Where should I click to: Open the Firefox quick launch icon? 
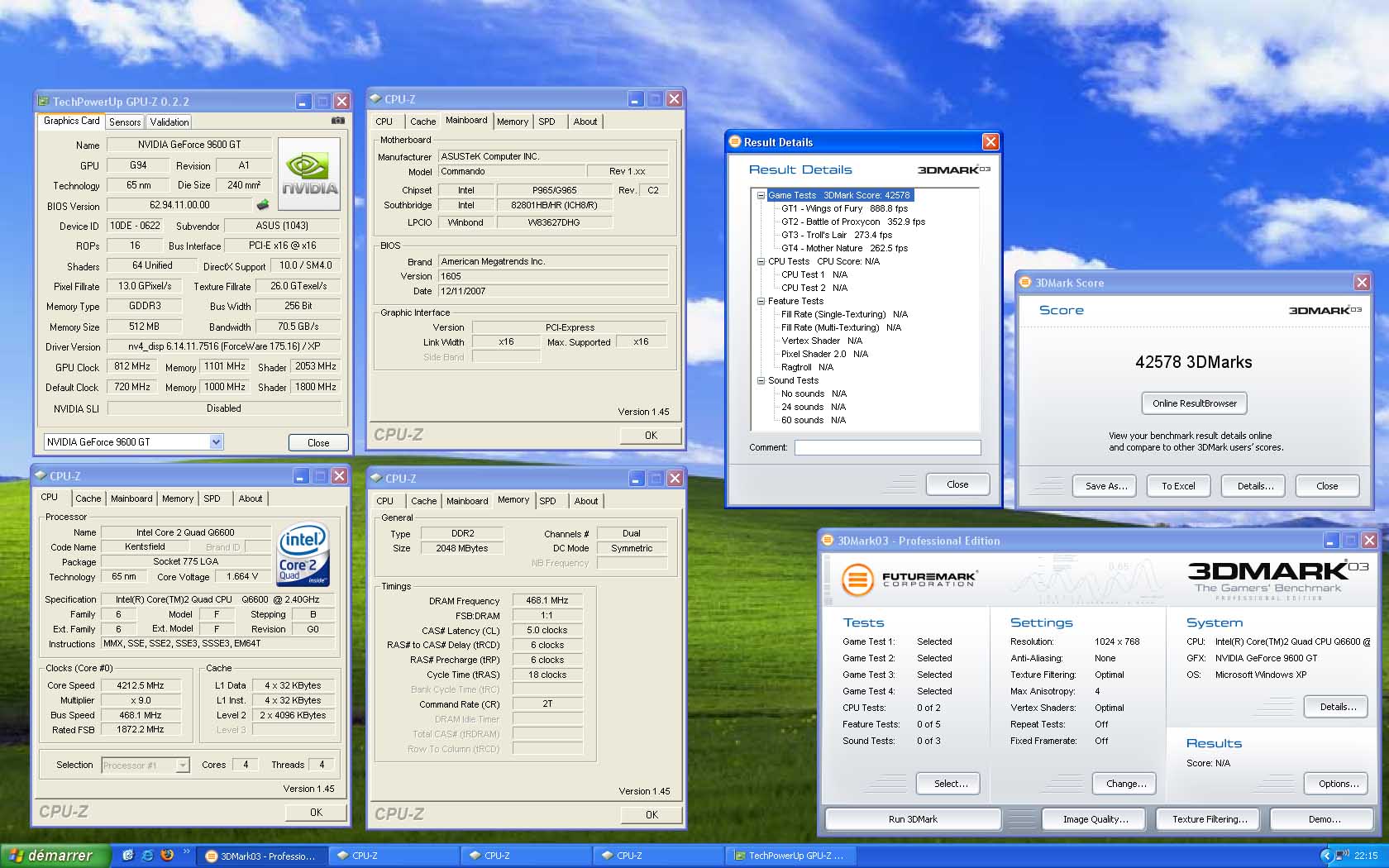167,856
